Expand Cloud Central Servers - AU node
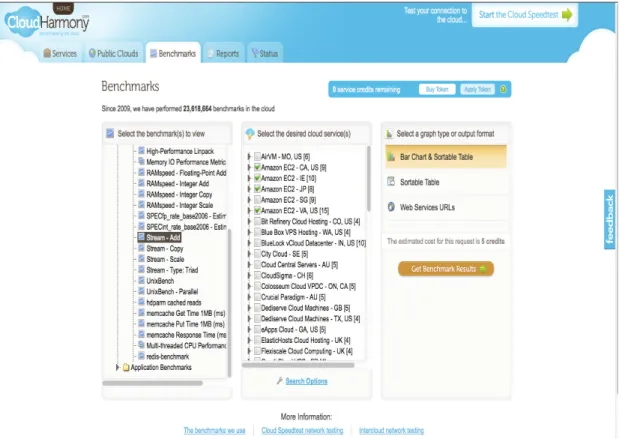This screenshot has height=439, width=625. pos(249,264)
